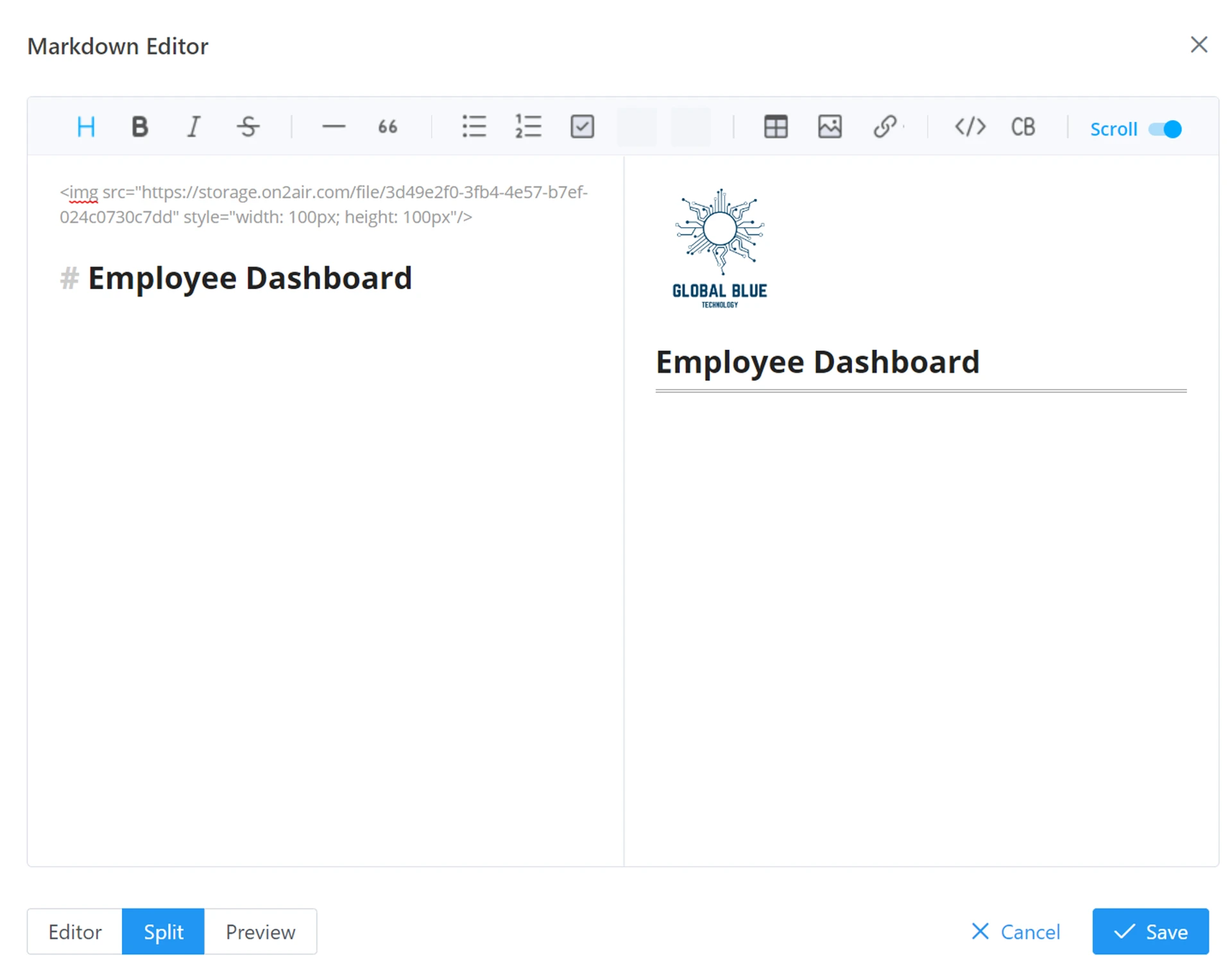Insert a code block (CB)

coord(1023,126)
